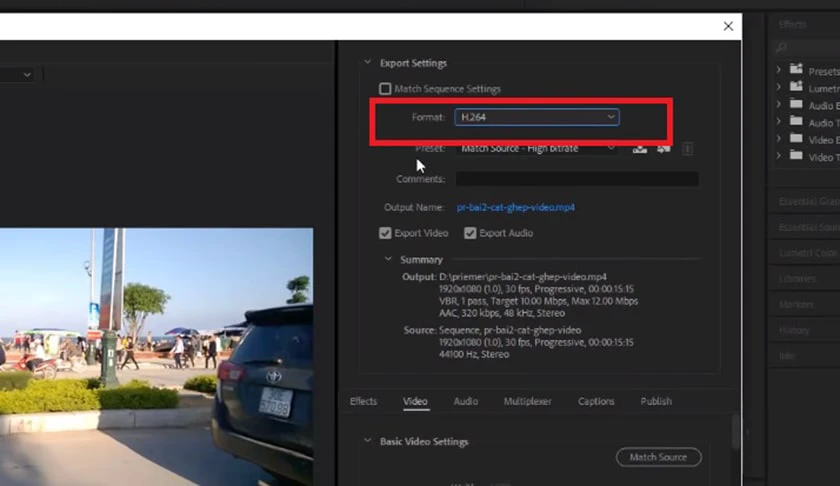Select the Lumetri Presets folder icon
840x486 pixels.
coord(797,86)
